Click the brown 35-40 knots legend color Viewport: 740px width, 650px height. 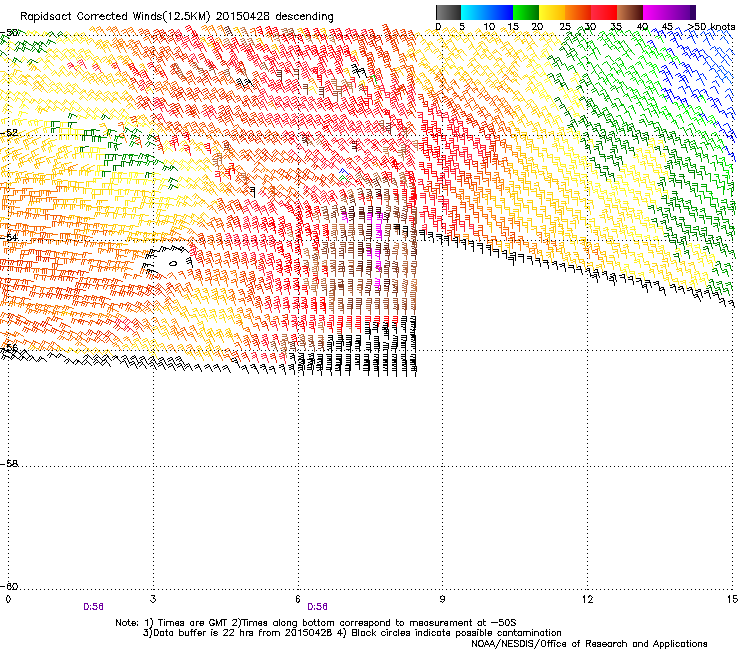(x=630, y=12)
